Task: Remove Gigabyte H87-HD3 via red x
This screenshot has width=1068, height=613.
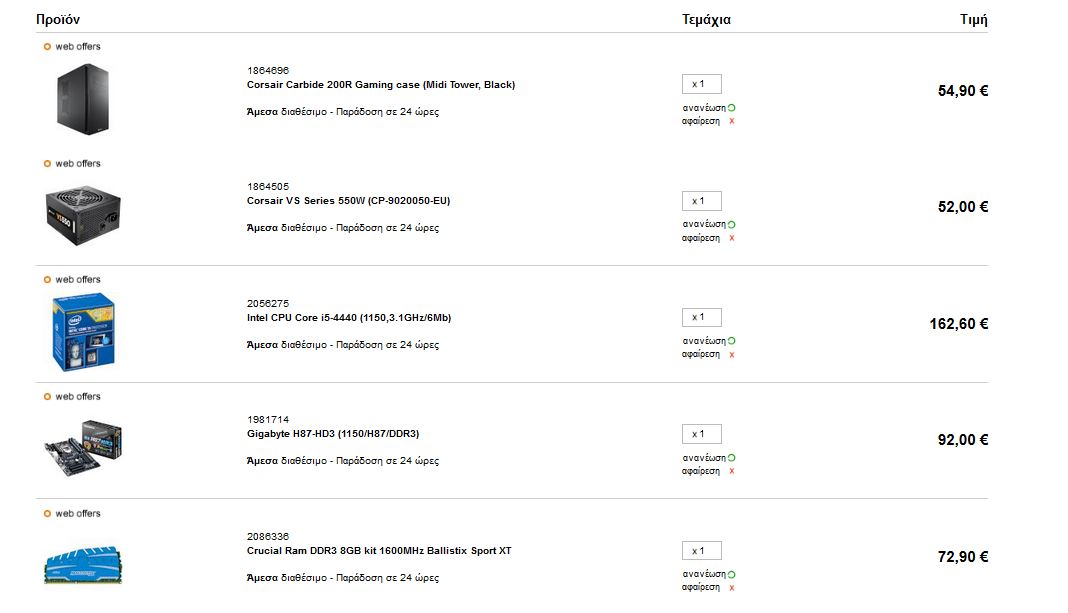Action: 732,471
